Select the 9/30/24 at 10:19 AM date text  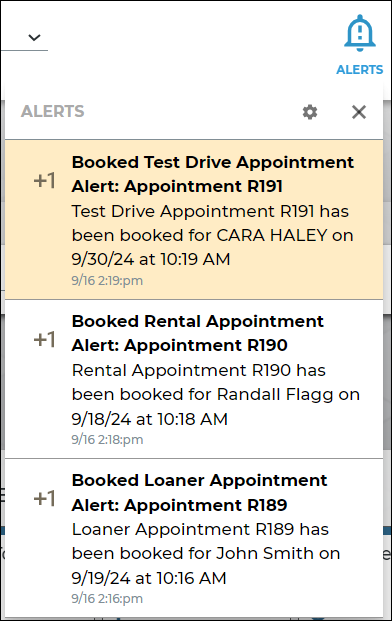point(151,259)
